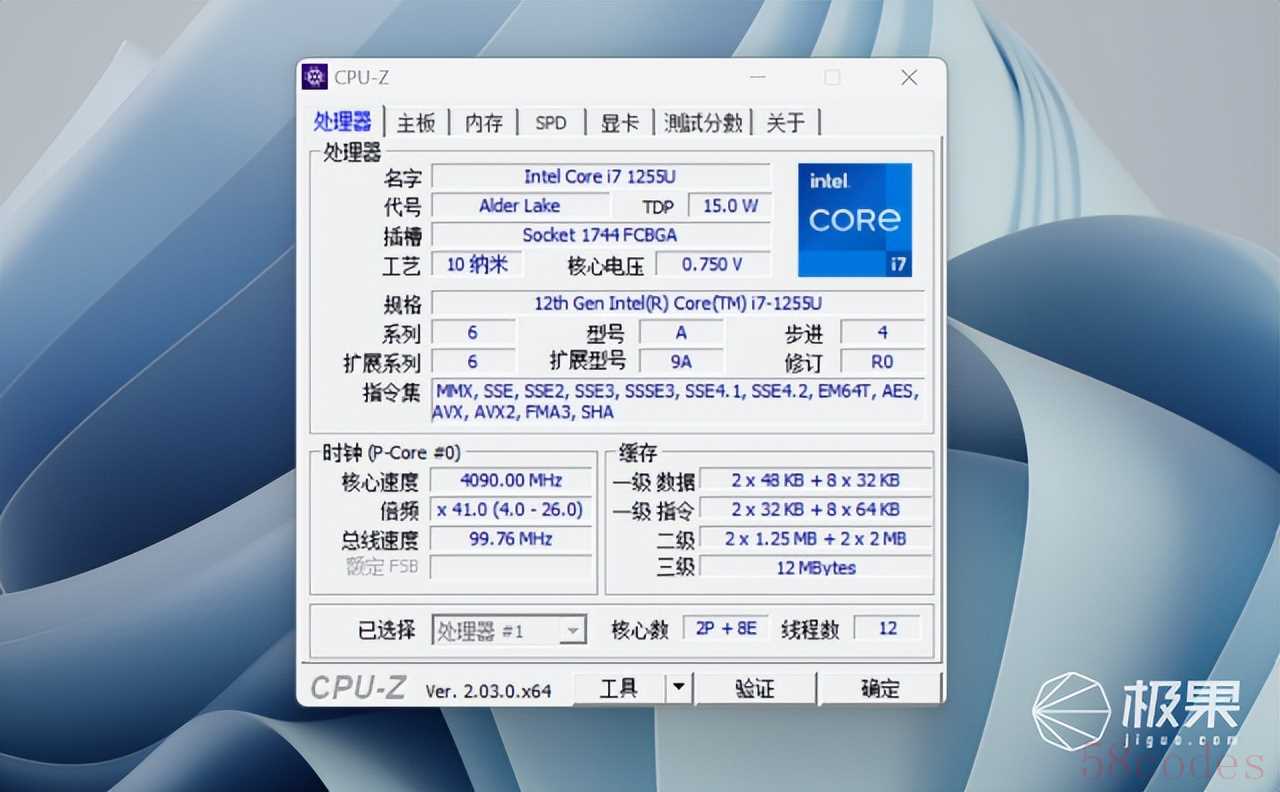Viewport: 1280px width, 792px height.
Task: Click the version text Ver. 2.03.0.x64
Action: click(488, 690)
